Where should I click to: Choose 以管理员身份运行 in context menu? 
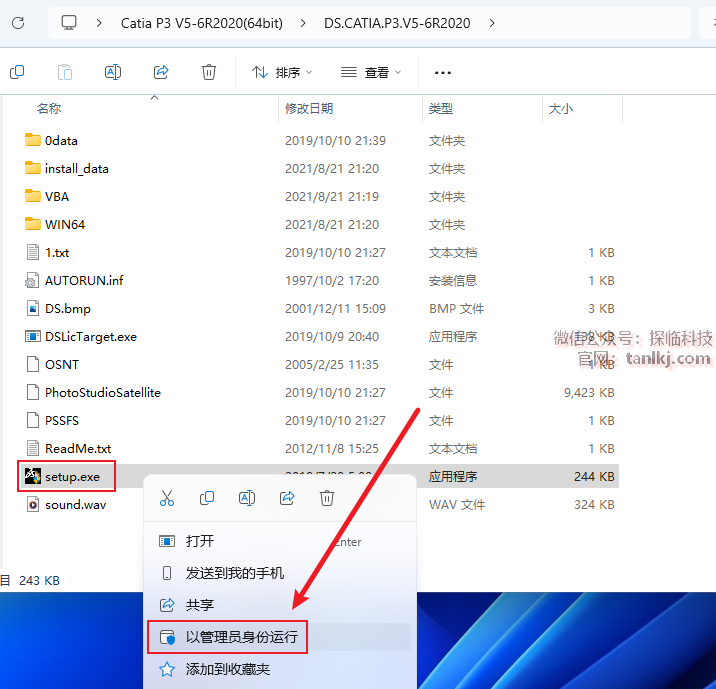click(x=279, y=637)
